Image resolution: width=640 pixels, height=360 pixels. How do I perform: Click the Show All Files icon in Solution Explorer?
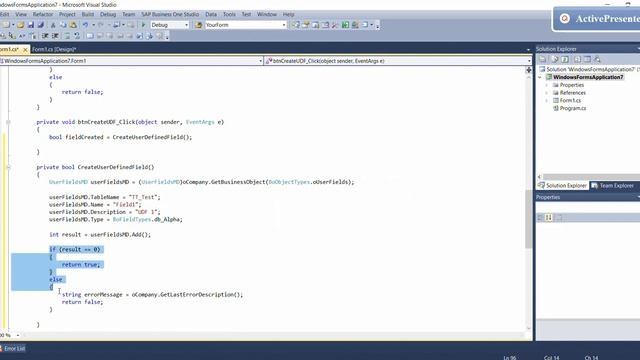point(554,59)
